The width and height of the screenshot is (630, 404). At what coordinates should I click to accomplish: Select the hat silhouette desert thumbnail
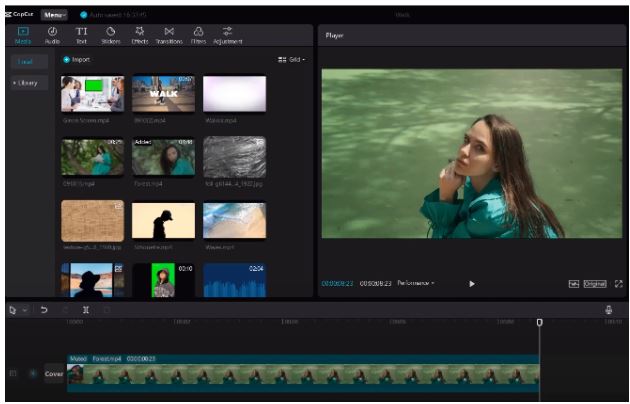coord(92,280)
